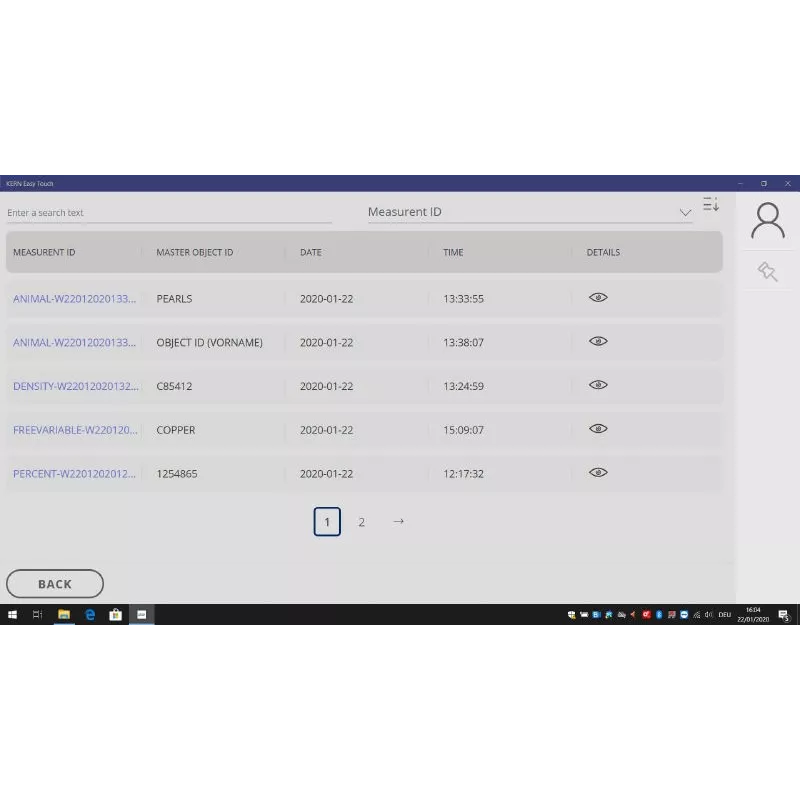Toggle the sort order icon
This screenshot has height=800, width=800.
click(711, 205)
